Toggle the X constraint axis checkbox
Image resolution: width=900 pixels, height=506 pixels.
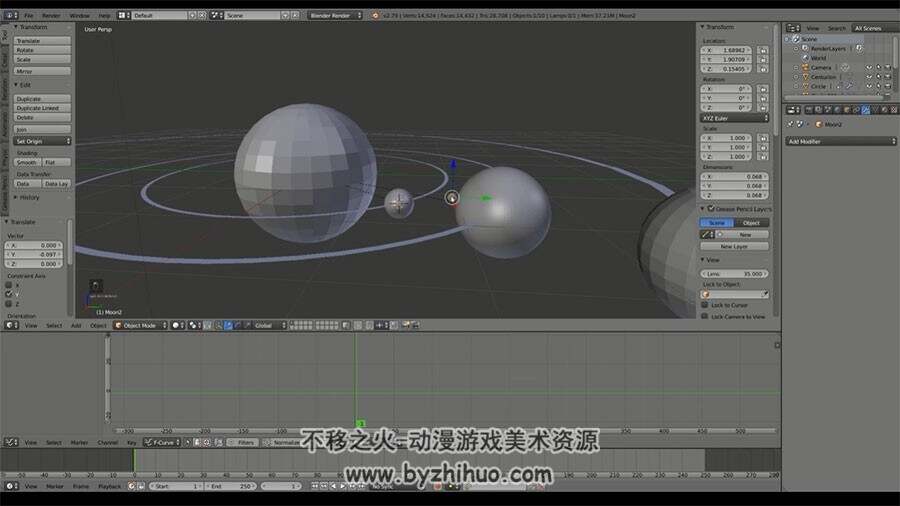click(x=9, y=285)
